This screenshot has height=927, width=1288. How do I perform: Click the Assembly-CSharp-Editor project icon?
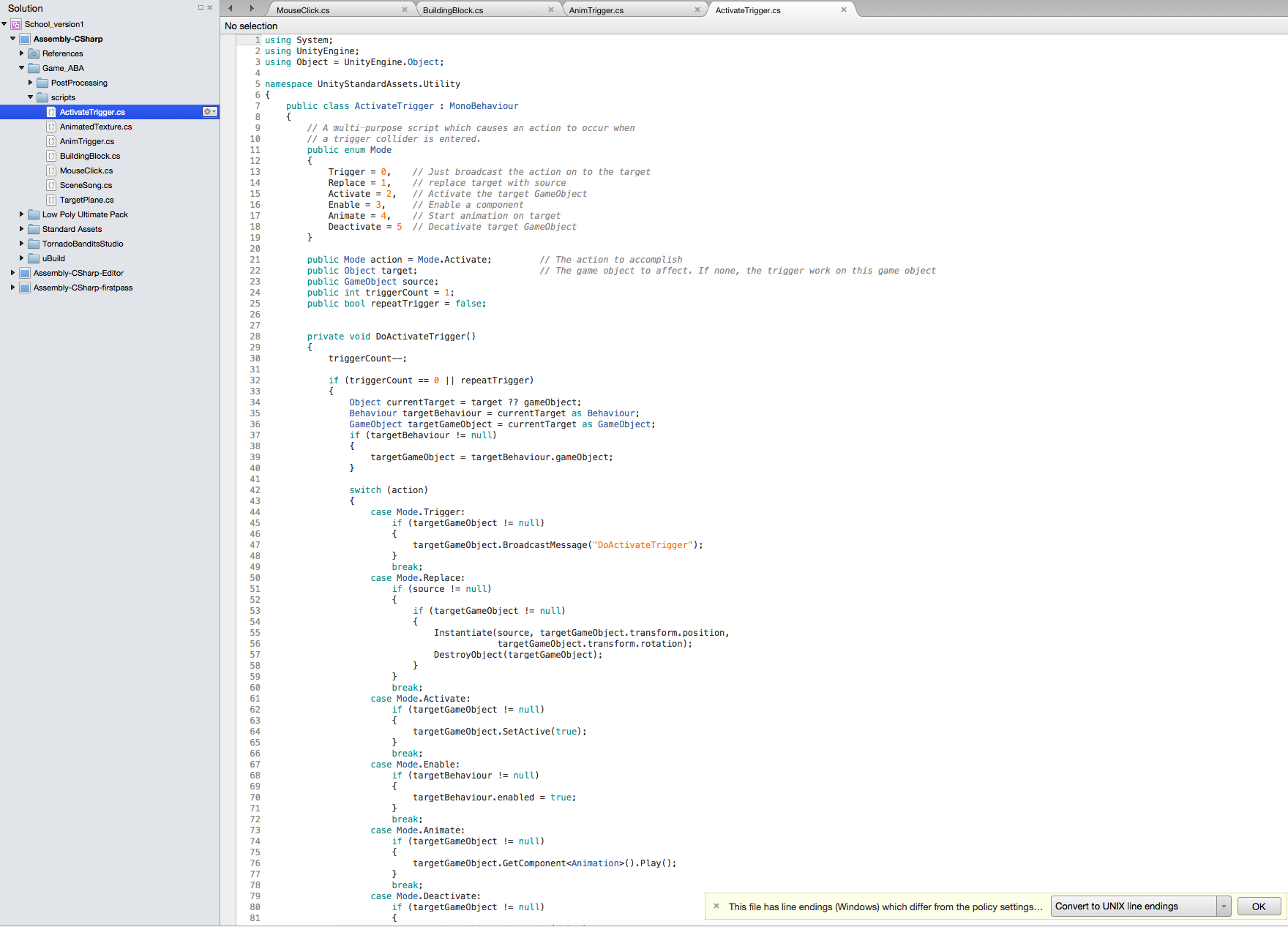click(25, 273)
